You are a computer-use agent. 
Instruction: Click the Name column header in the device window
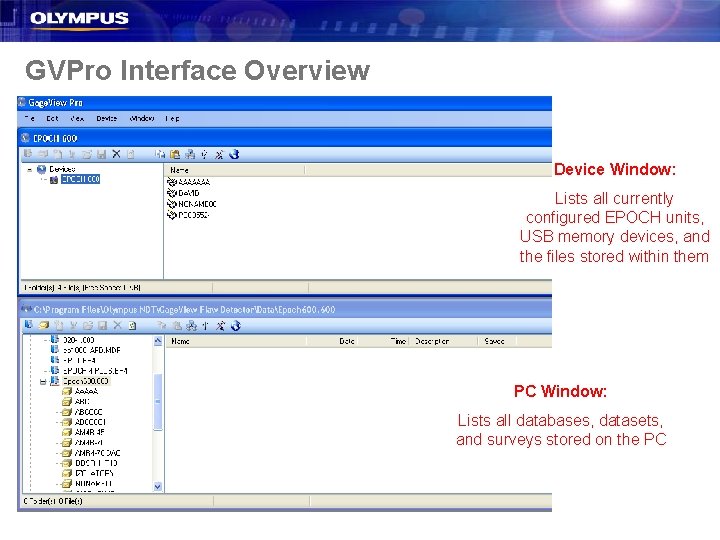[x=234, y=170]
